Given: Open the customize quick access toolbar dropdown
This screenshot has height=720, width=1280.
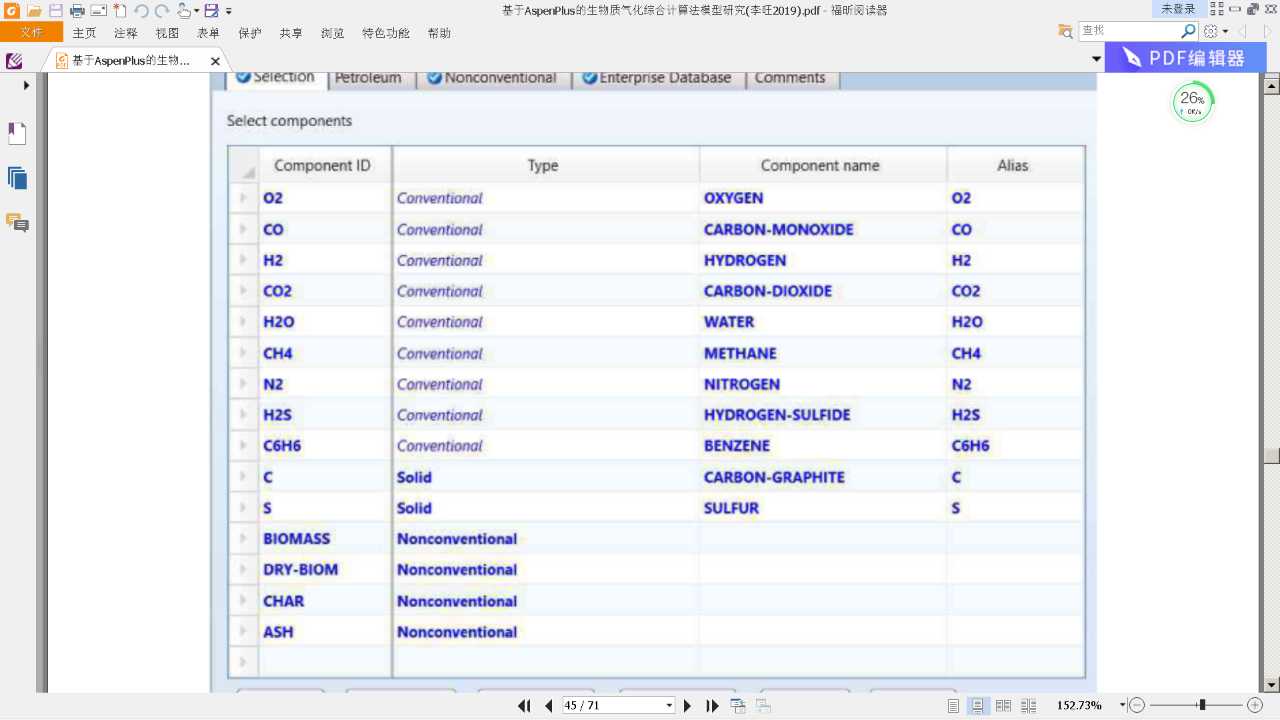Looking at the screenshot, I should (229, 11).
